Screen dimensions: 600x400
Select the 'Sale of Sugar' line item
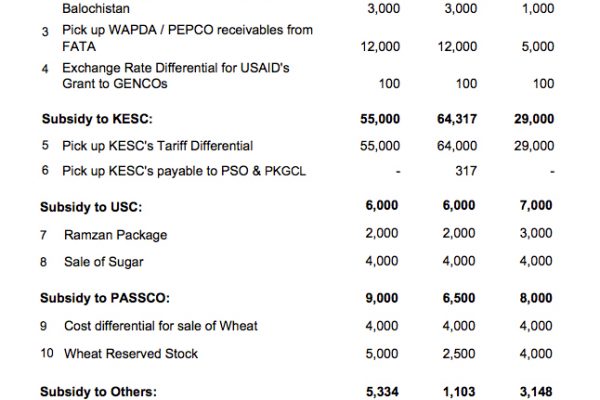[x=104, y=262]
